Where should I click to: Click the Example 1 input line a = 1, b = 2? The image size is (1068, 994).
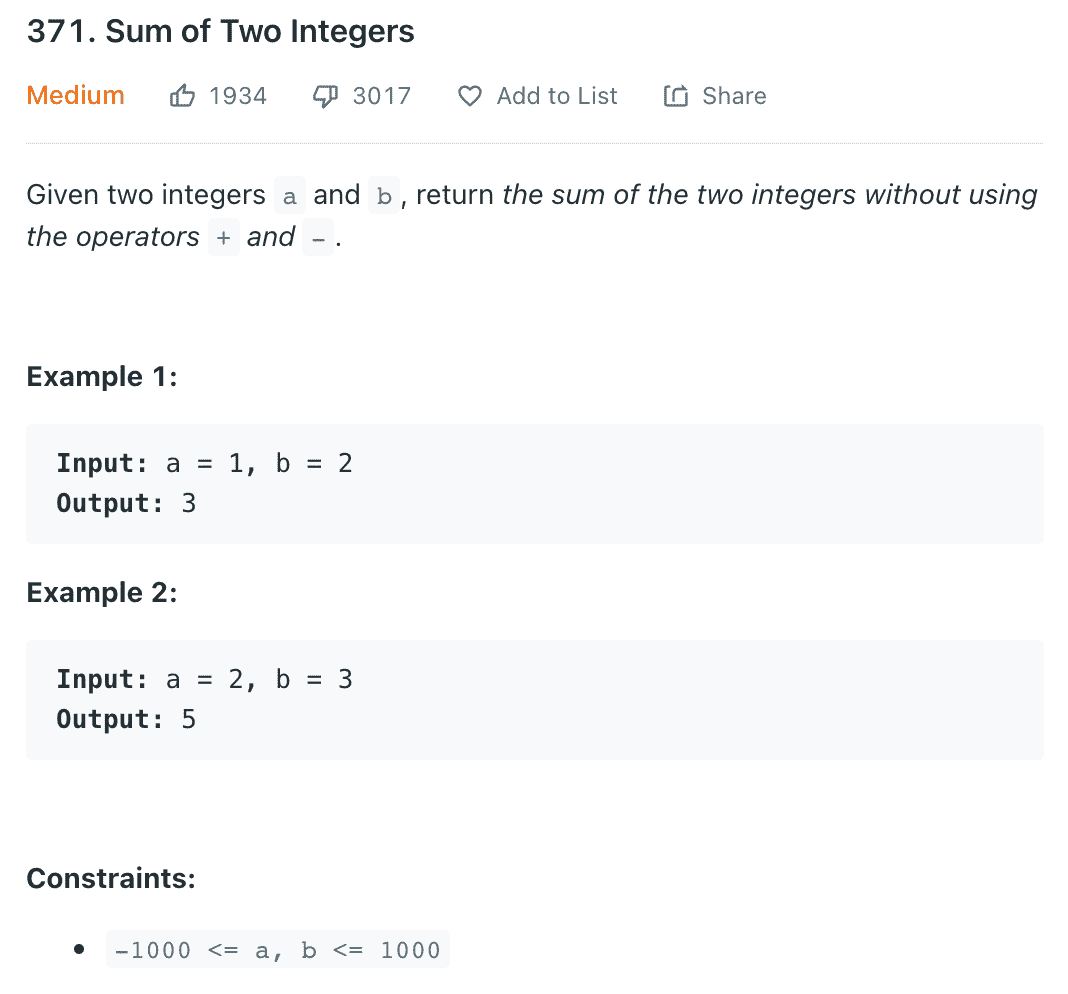pos(204,463)
